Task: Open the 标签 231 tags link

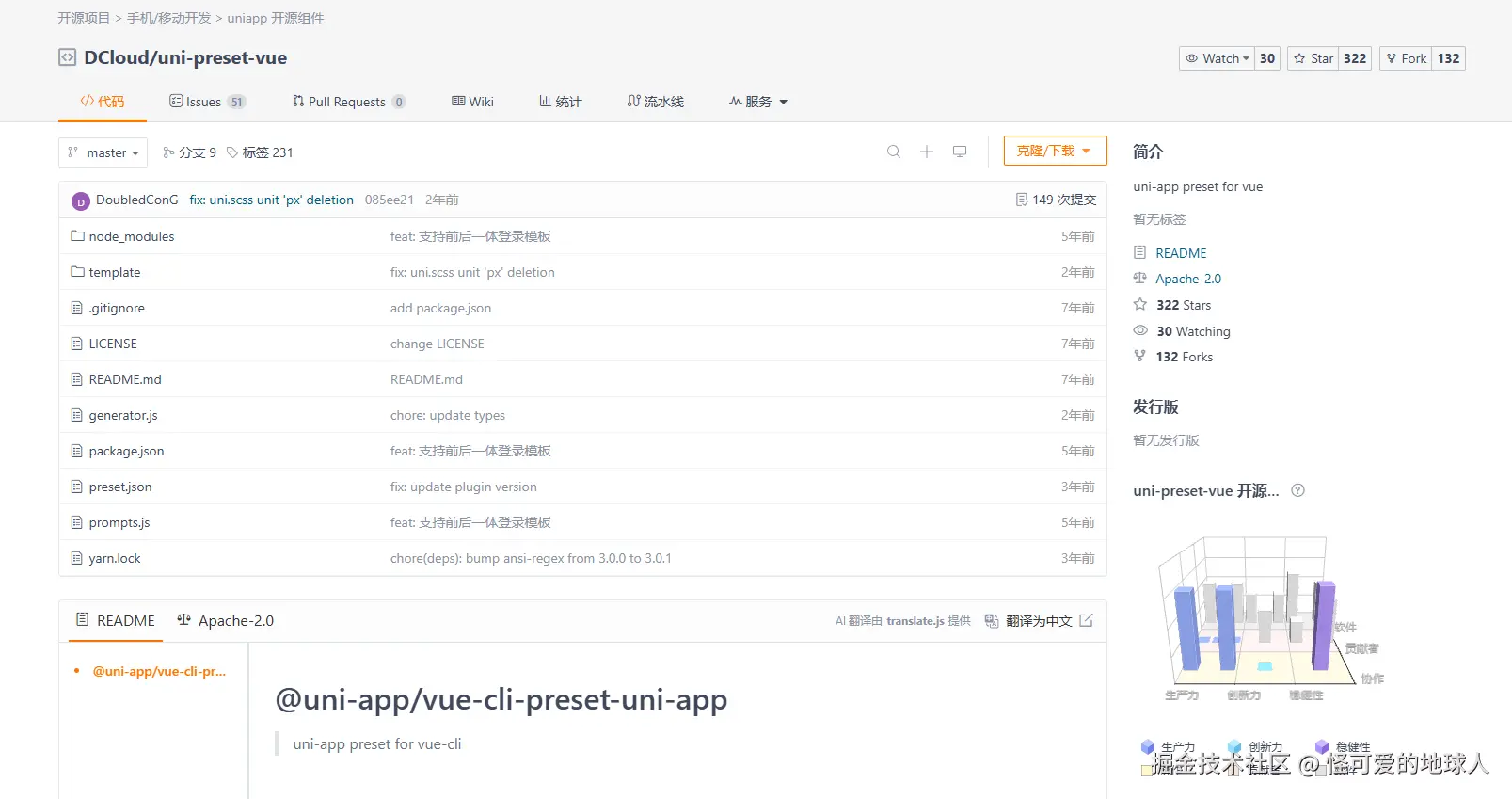Action: point(260,152)
